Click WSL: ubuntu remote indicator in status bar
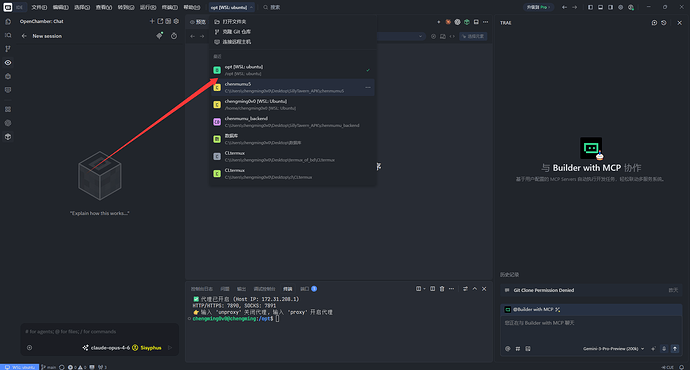 pyautogui.click(x=20, y=367)
